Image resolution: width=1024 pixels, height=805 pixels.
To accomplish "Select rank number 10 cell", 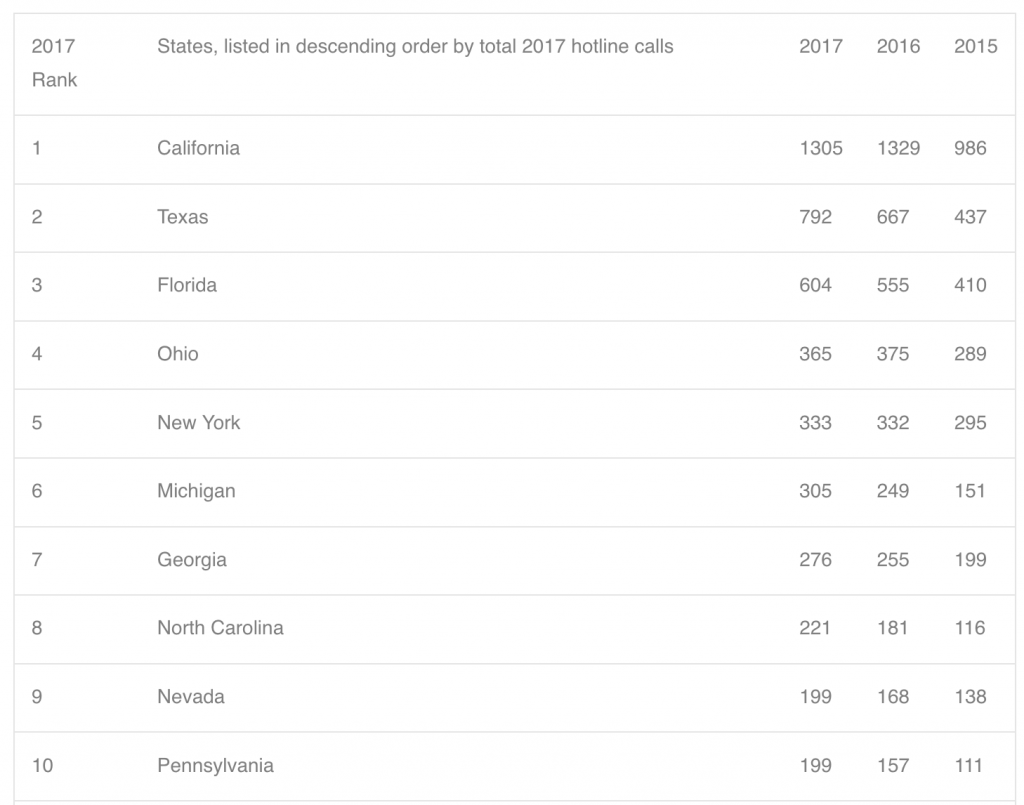I will pos(42,765).
